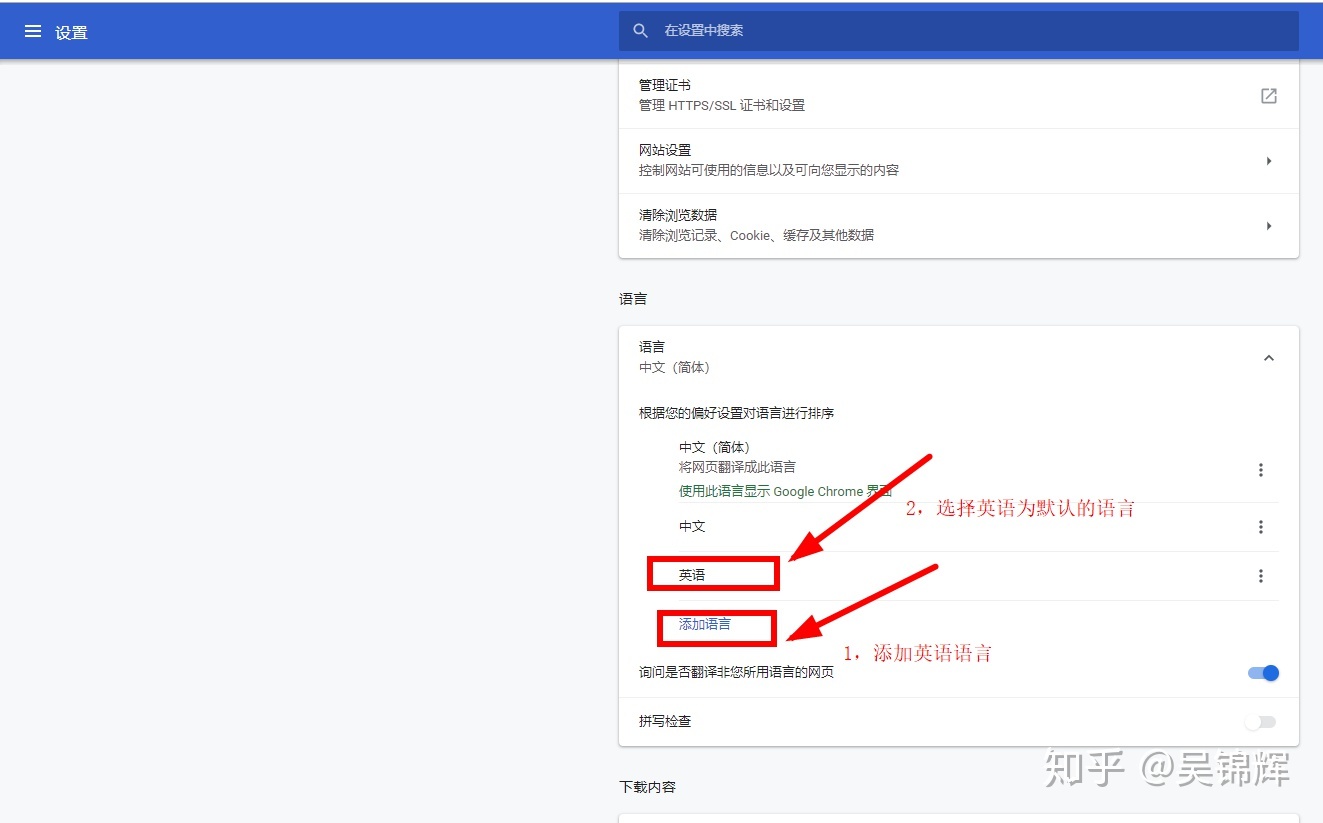
Task: Open the three-dot menu for 中文
Action: click(x=1261, y=527)
